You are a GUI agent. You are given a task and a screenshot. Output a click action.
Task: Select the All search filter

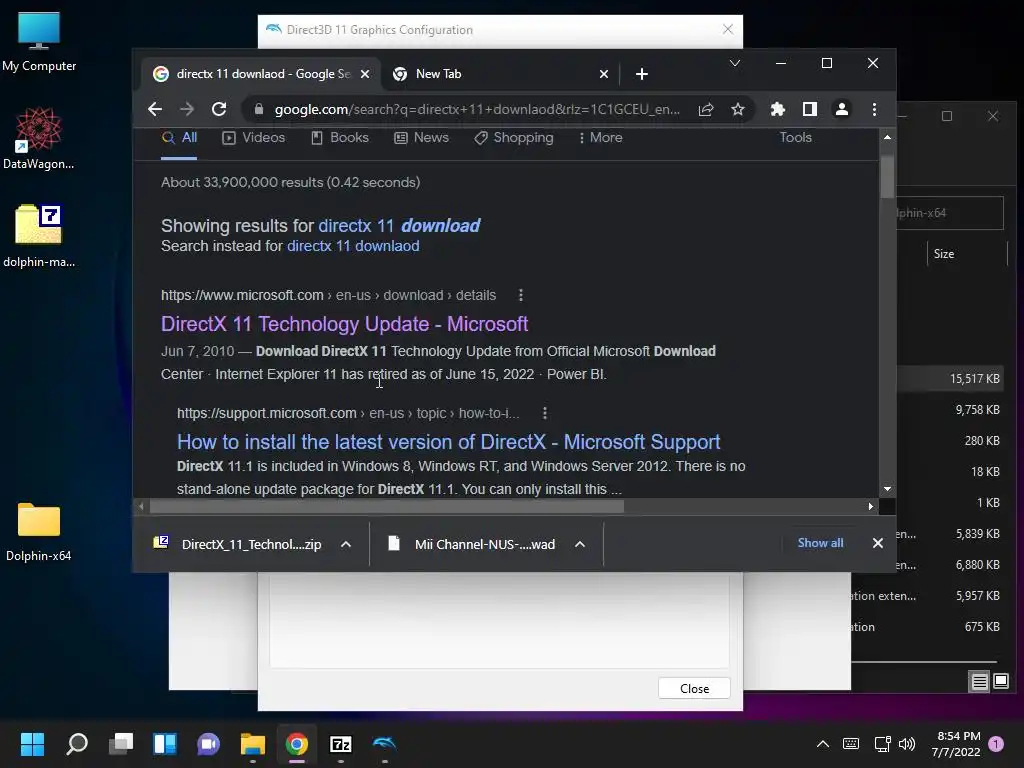pos(180,138)
